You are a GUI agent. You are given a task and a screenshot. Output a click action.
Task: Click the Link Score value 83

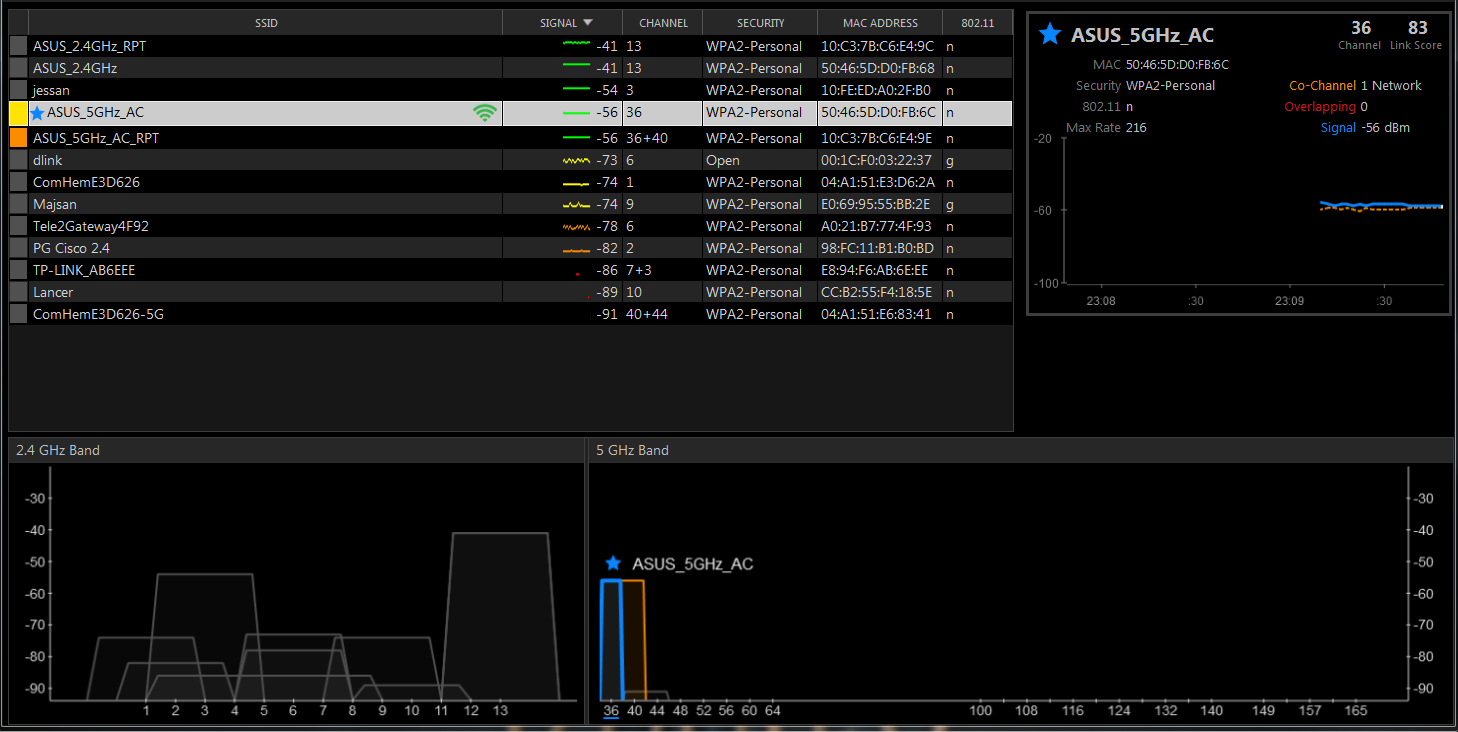[x=1417, y=28]
